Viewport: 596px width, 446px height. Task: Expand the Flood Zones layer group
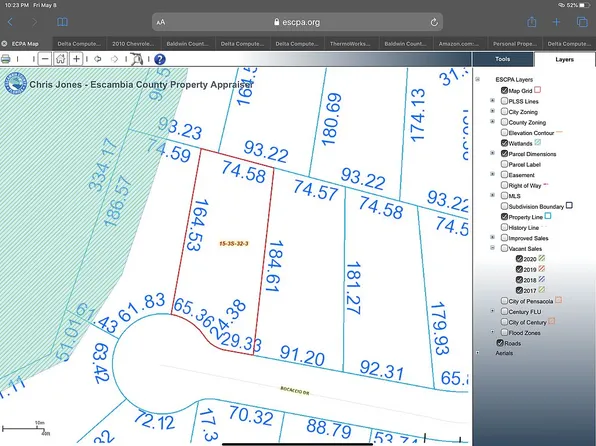(493, 332)
